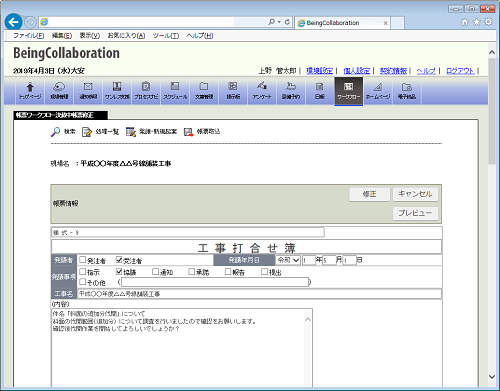
Task: Uncheck the 受注者 checkbox
Action: (119, 260)
